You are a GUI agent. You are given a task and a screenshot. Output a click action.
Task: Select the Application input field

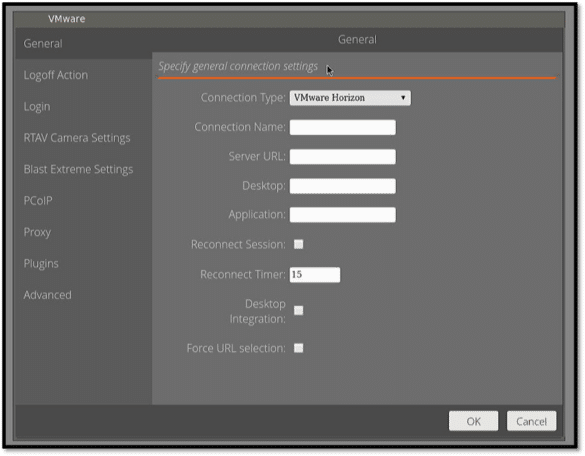point(342,215)
